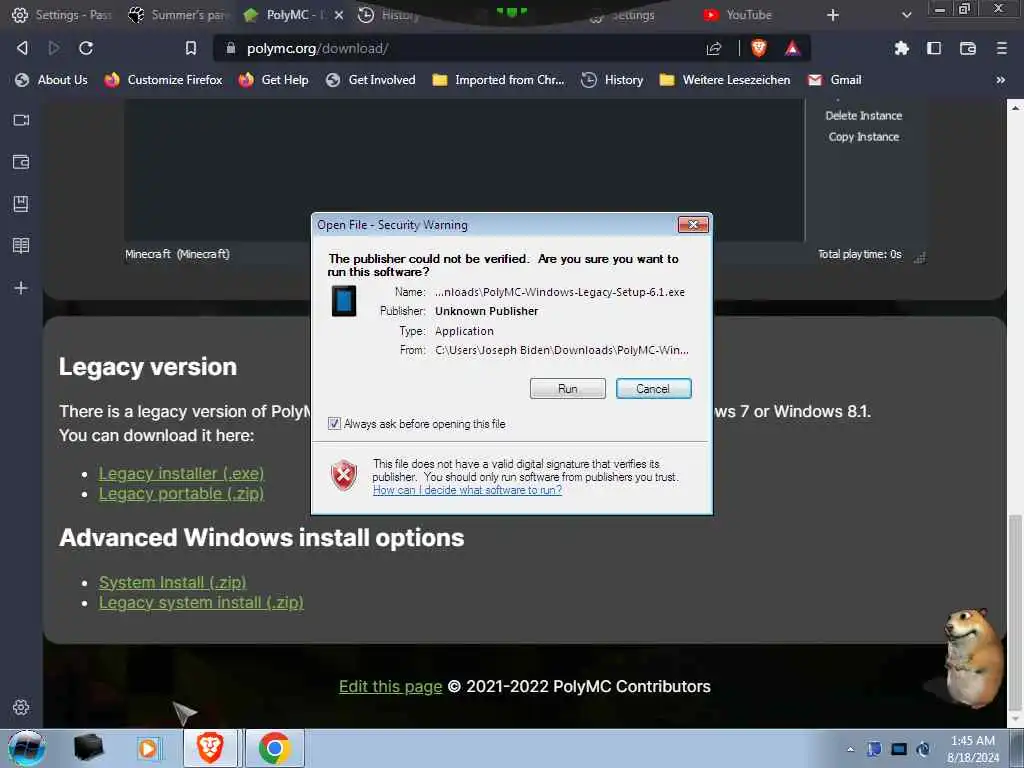The height and width of the screenshot is (768, 1024).
Task: Open the media player taskbar icon
Action: point(148,748)
